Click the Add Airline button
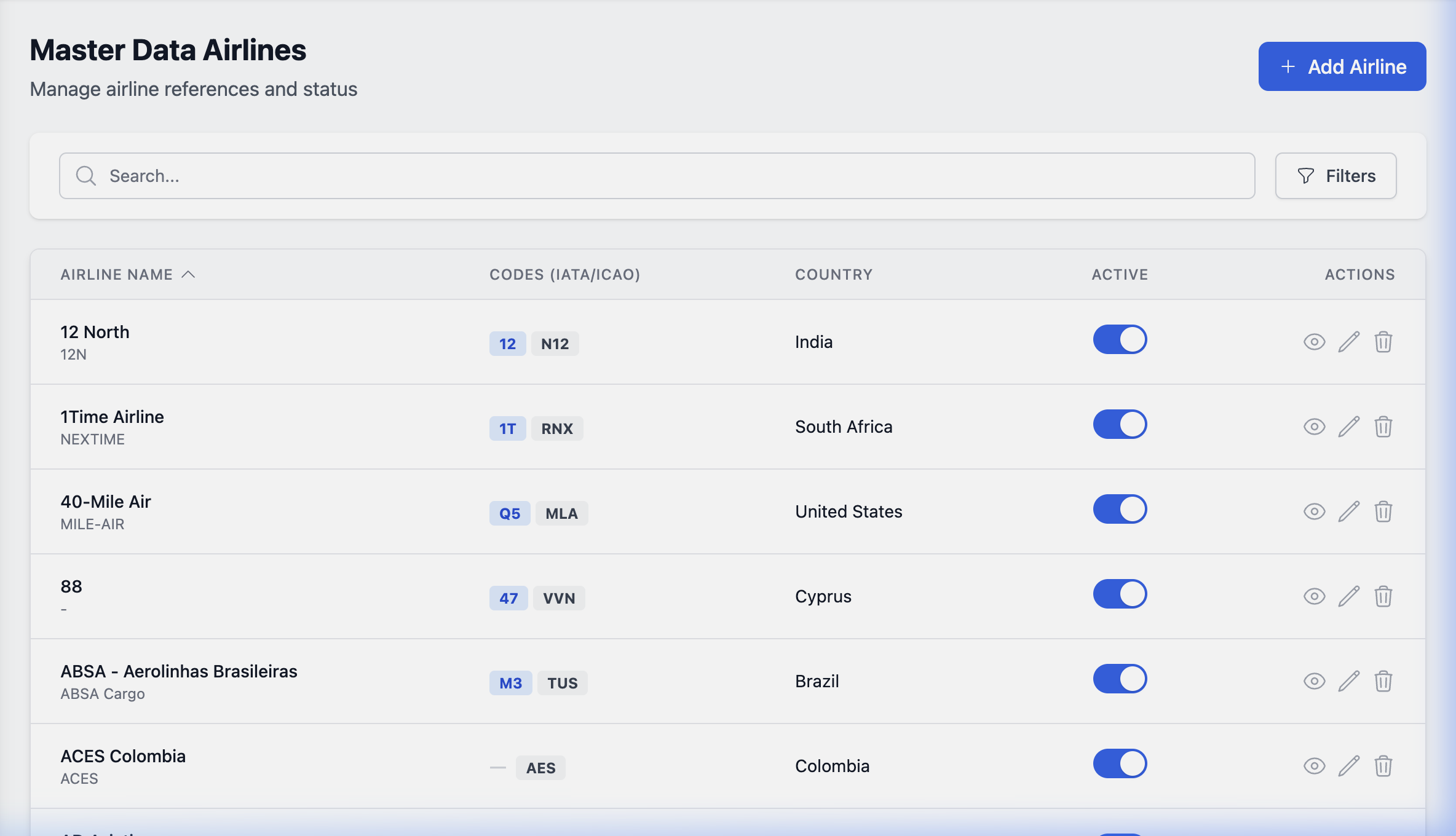The width and height of the screenshot is (1456, 836). 1342,66
